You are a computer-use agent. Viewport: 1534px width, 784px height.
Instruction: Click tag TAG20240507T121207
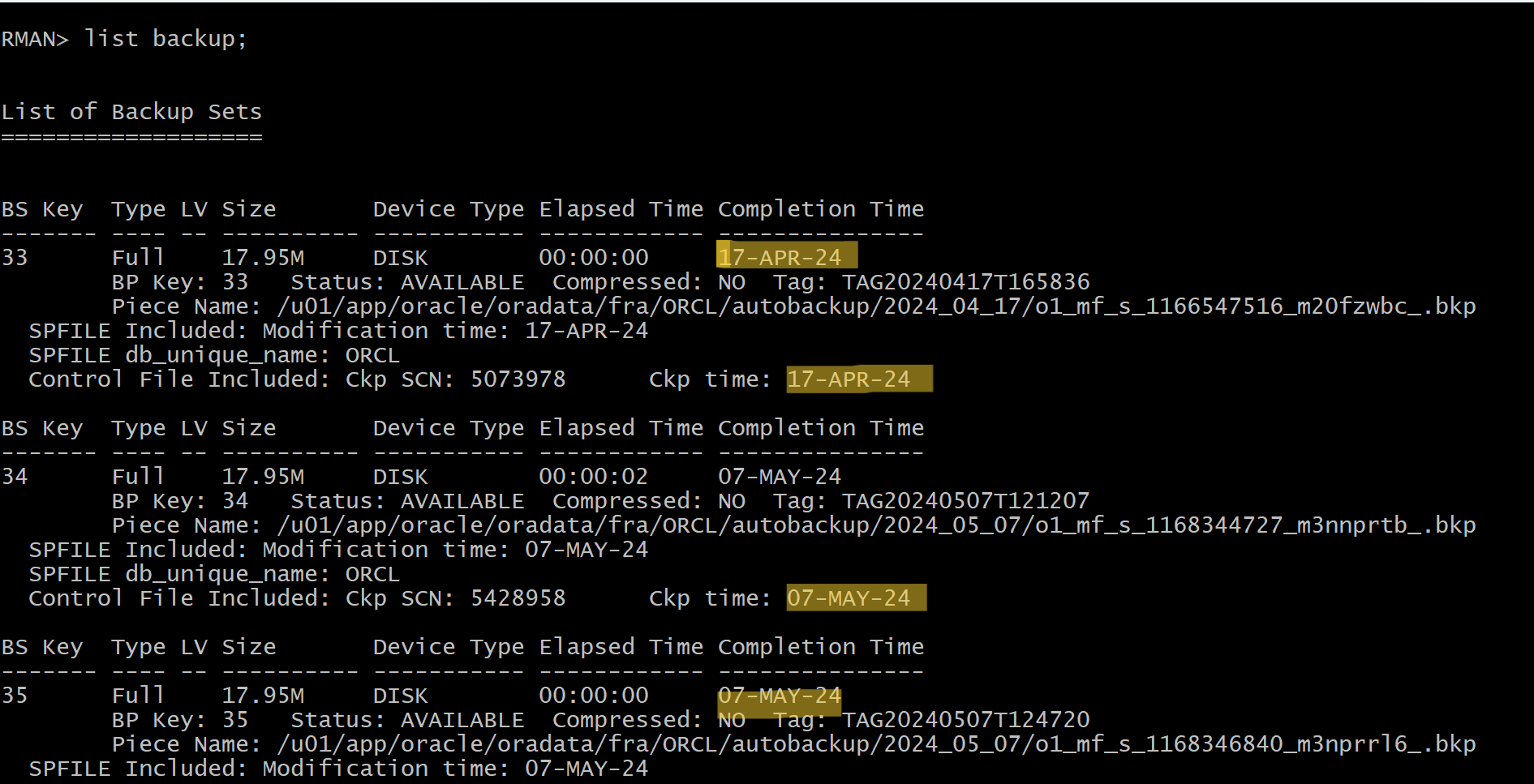pos(966,501)
